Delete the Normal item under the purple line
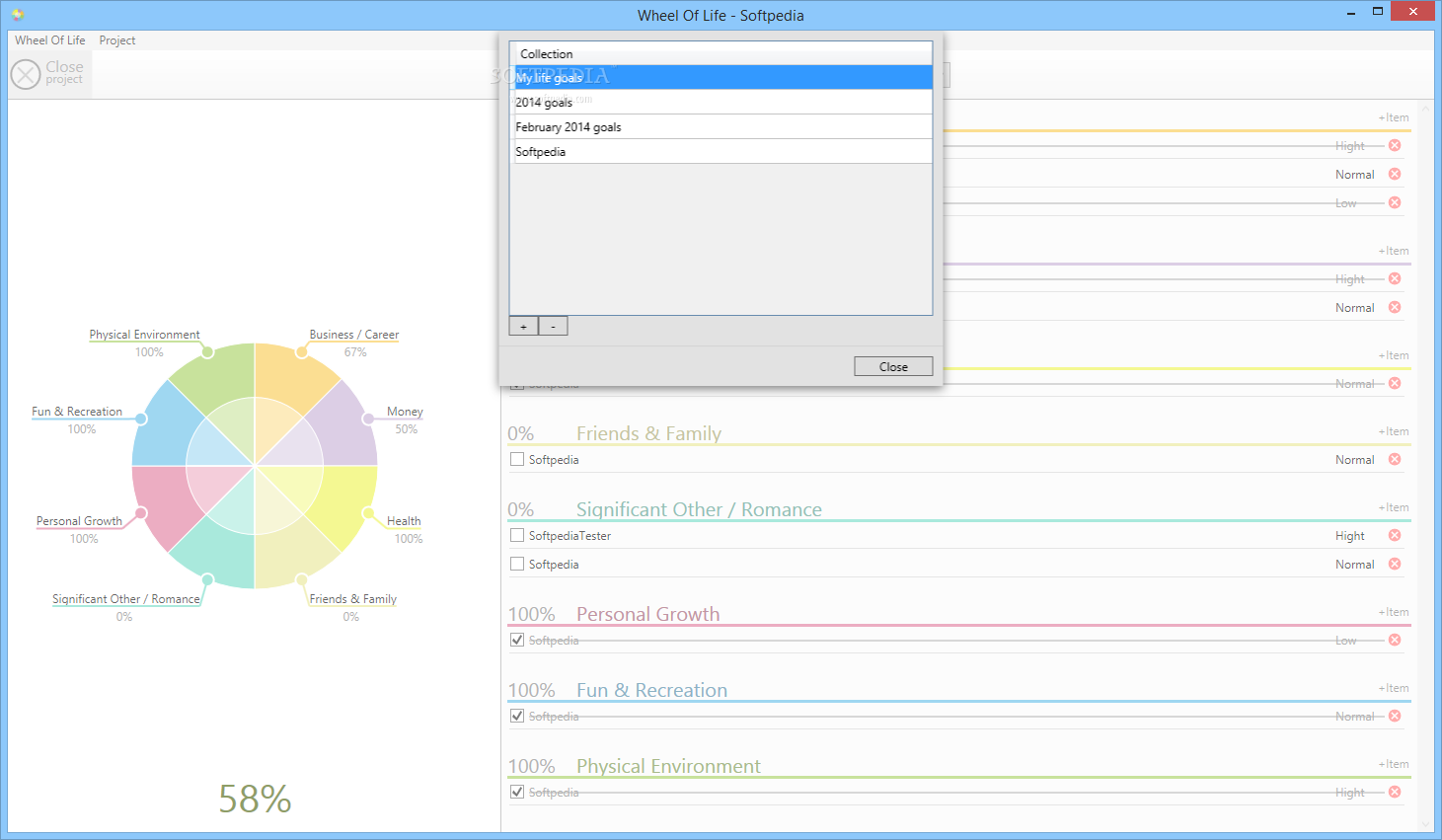This screenshot has height=840, width=1442. point(1395,307)
